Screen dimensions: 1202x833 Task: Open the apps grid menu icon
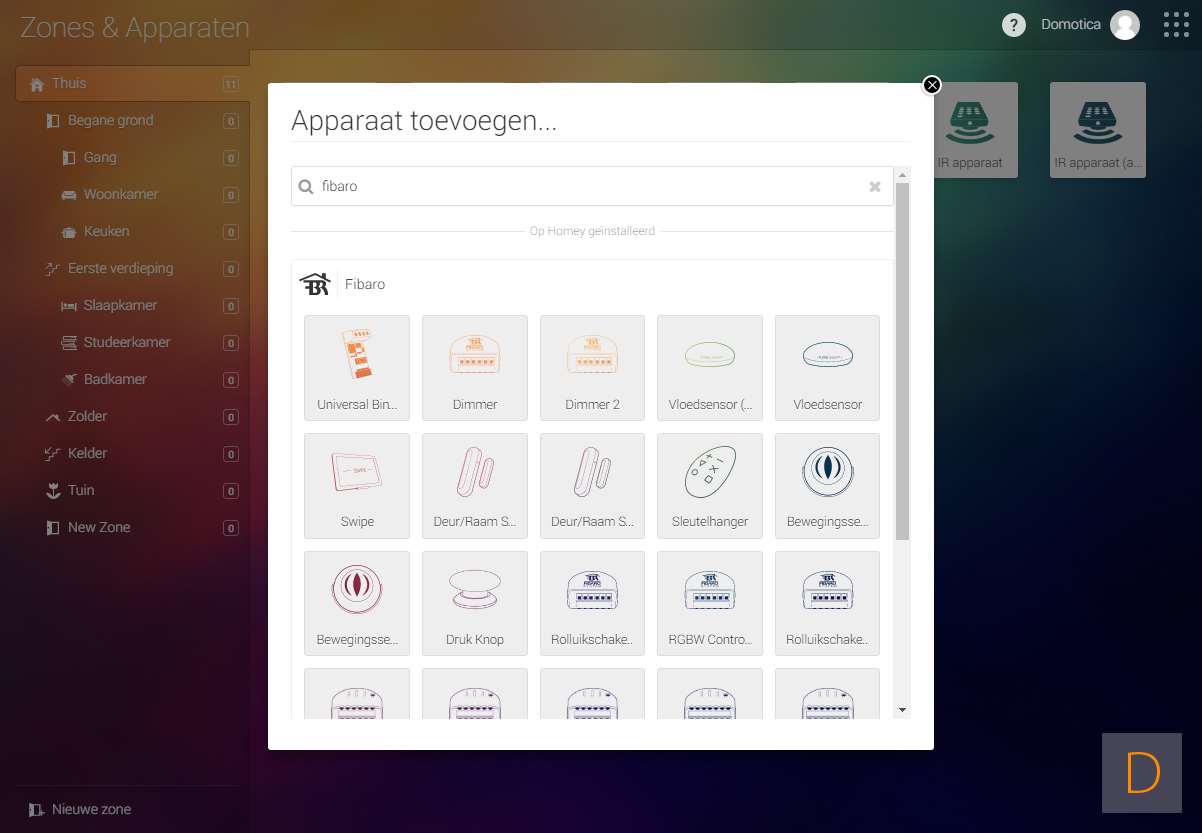(1176, 25)
